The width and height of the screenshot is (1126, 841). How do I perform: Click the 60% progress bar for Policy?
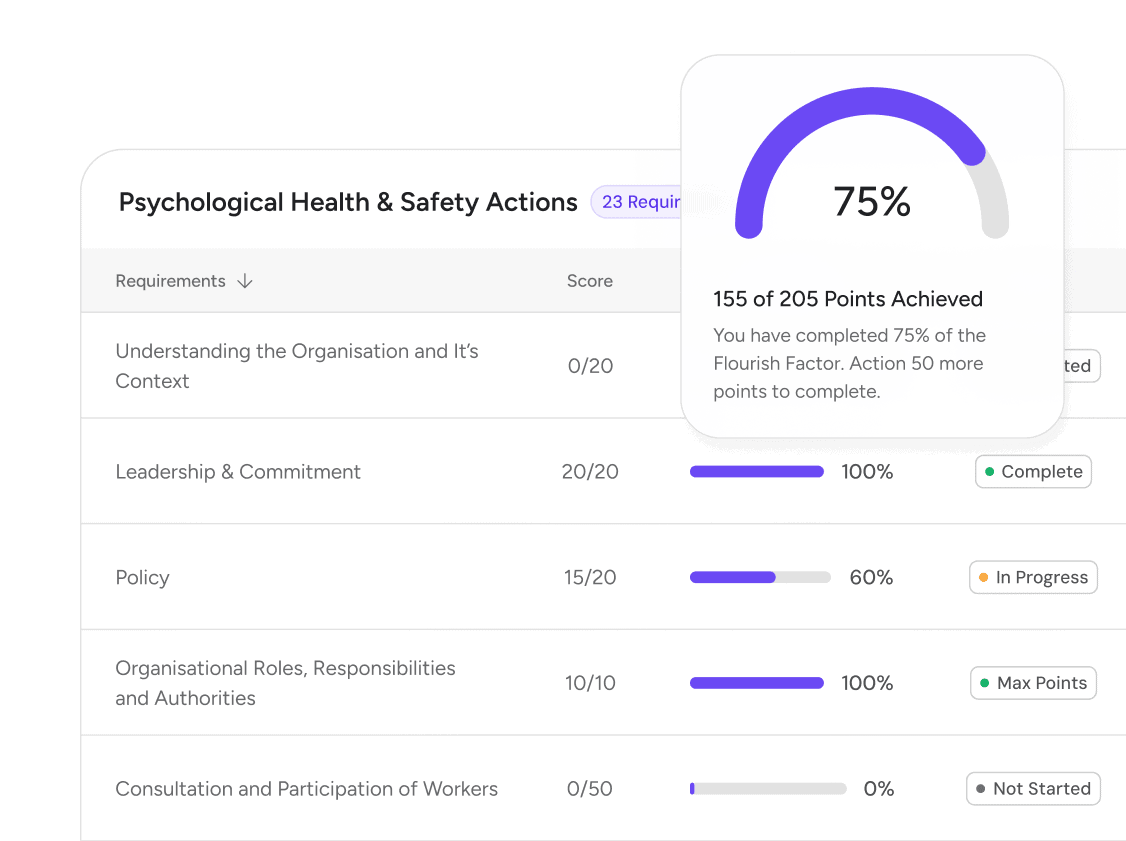pos(760,577)
